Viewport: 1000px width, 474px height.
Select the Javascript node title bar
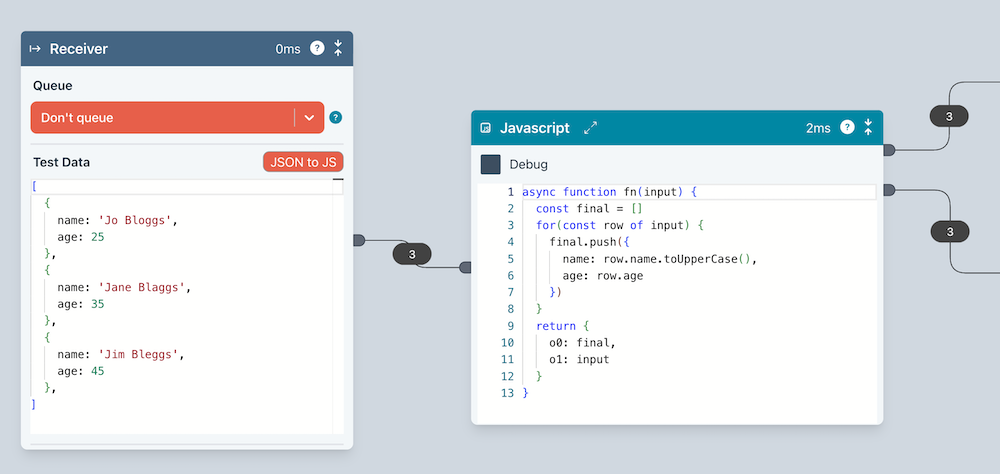tap(700, 128)
